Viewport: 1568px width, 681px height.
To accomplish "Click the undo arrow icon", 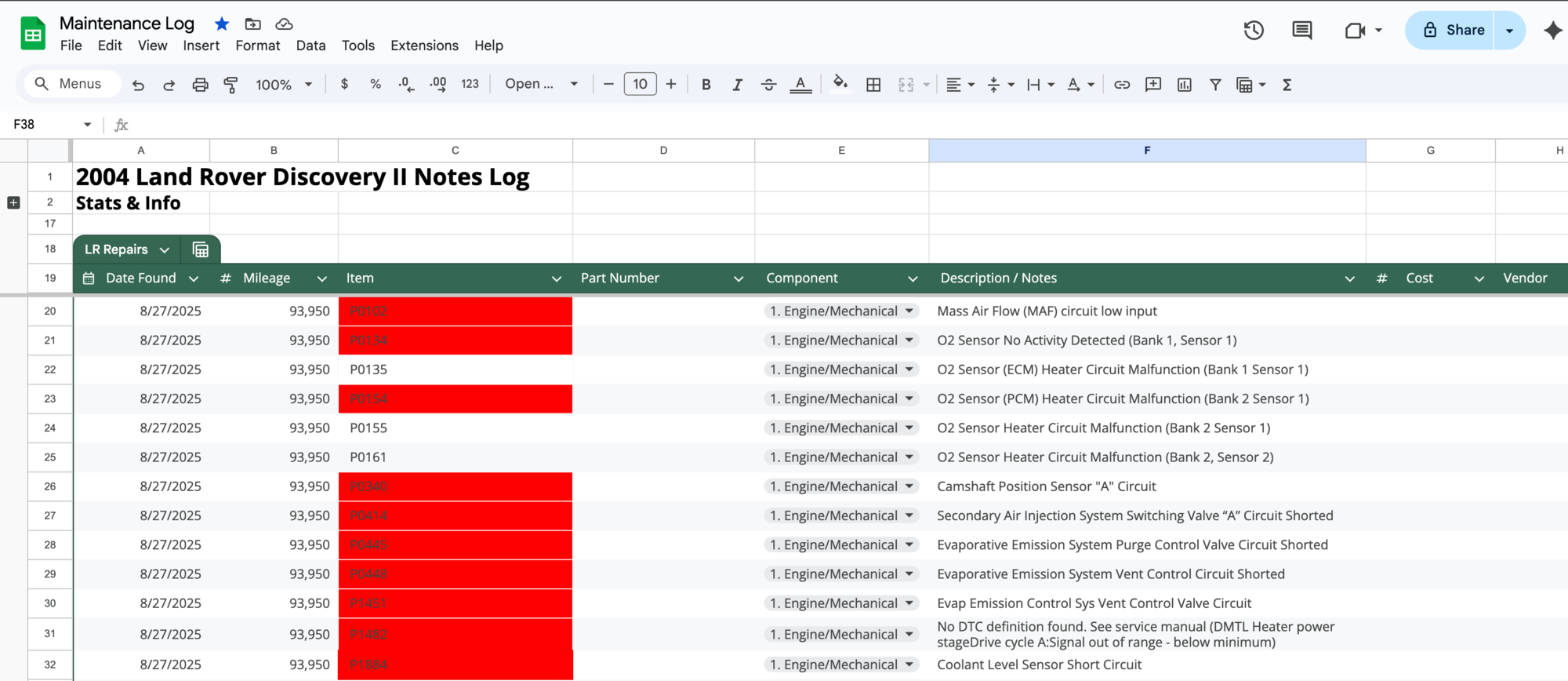I will [138, 85].
